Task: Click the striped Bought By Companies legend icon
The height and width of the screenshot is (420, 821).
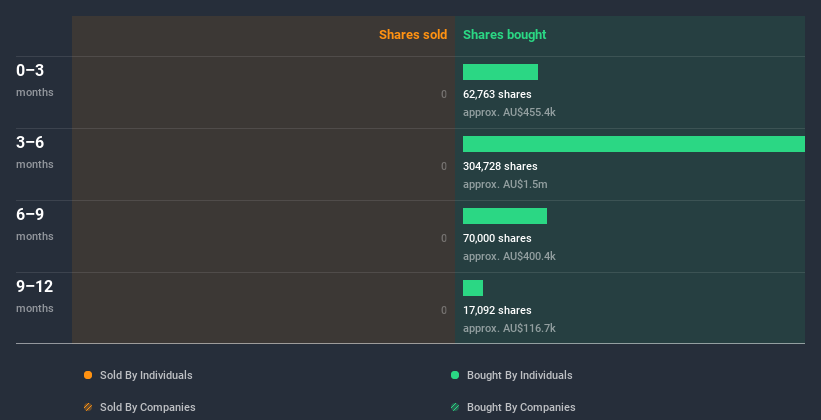Action: 455,407
